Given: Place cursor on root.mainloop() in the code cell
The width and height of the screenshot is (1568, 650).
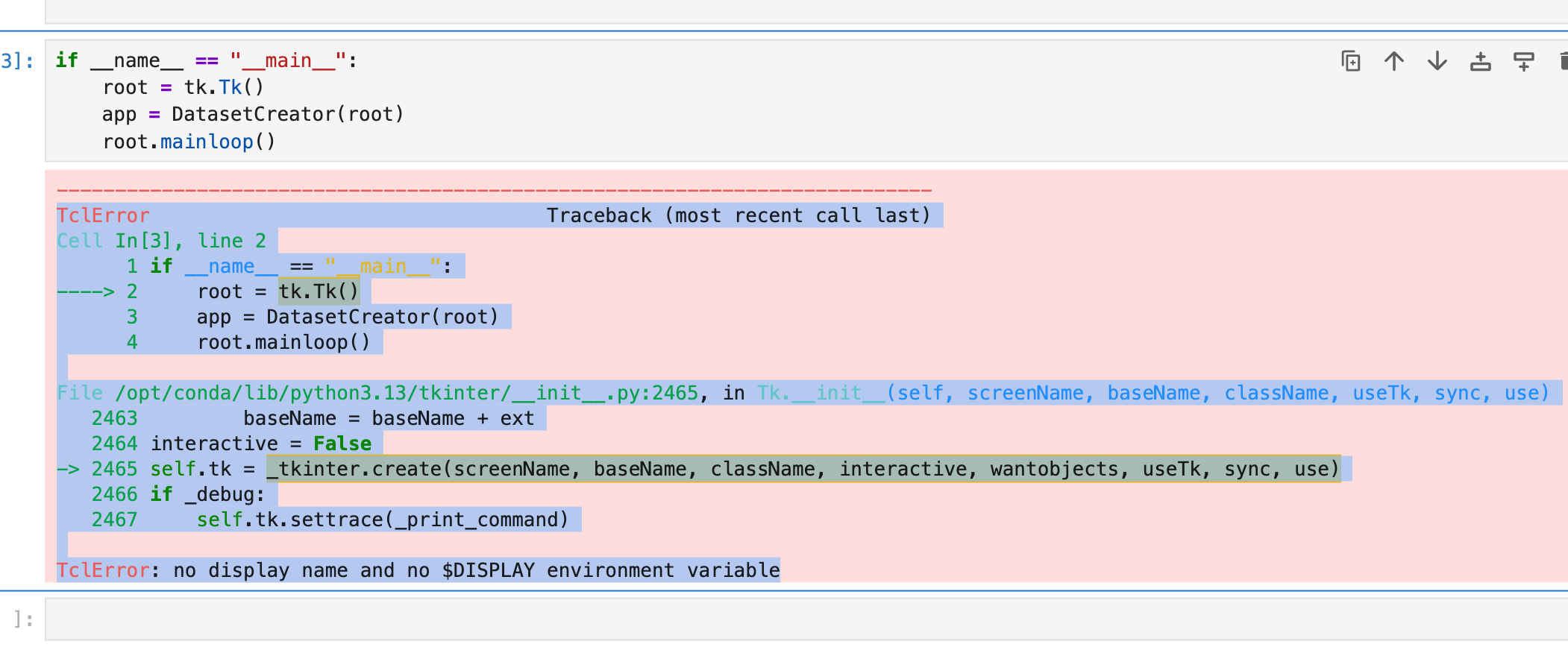Looking at the screenshot, I should 189,142.
